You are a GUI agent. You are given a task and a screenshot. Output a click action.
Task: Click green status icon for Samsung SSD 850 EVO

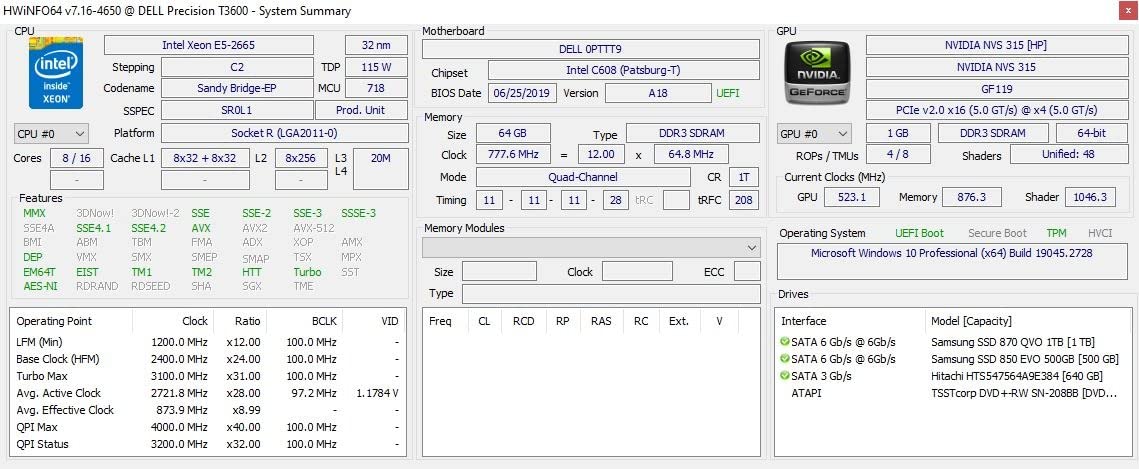coord(785,359)
